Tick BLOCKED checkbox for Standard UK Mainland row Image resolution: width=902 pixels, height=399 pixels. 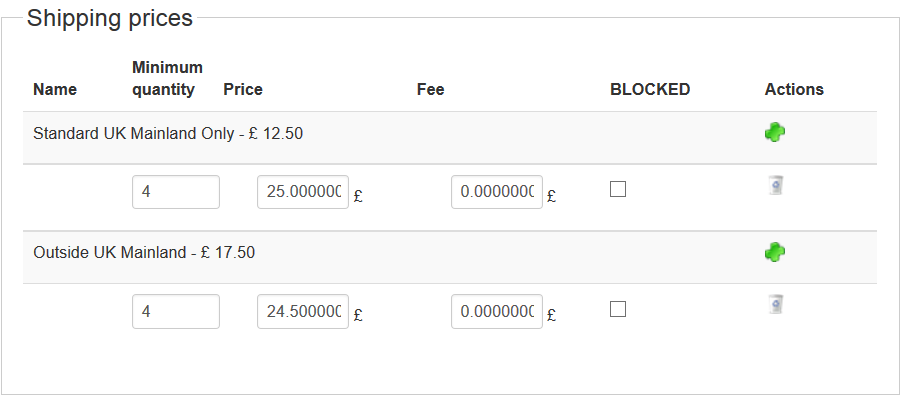(618, 189)
